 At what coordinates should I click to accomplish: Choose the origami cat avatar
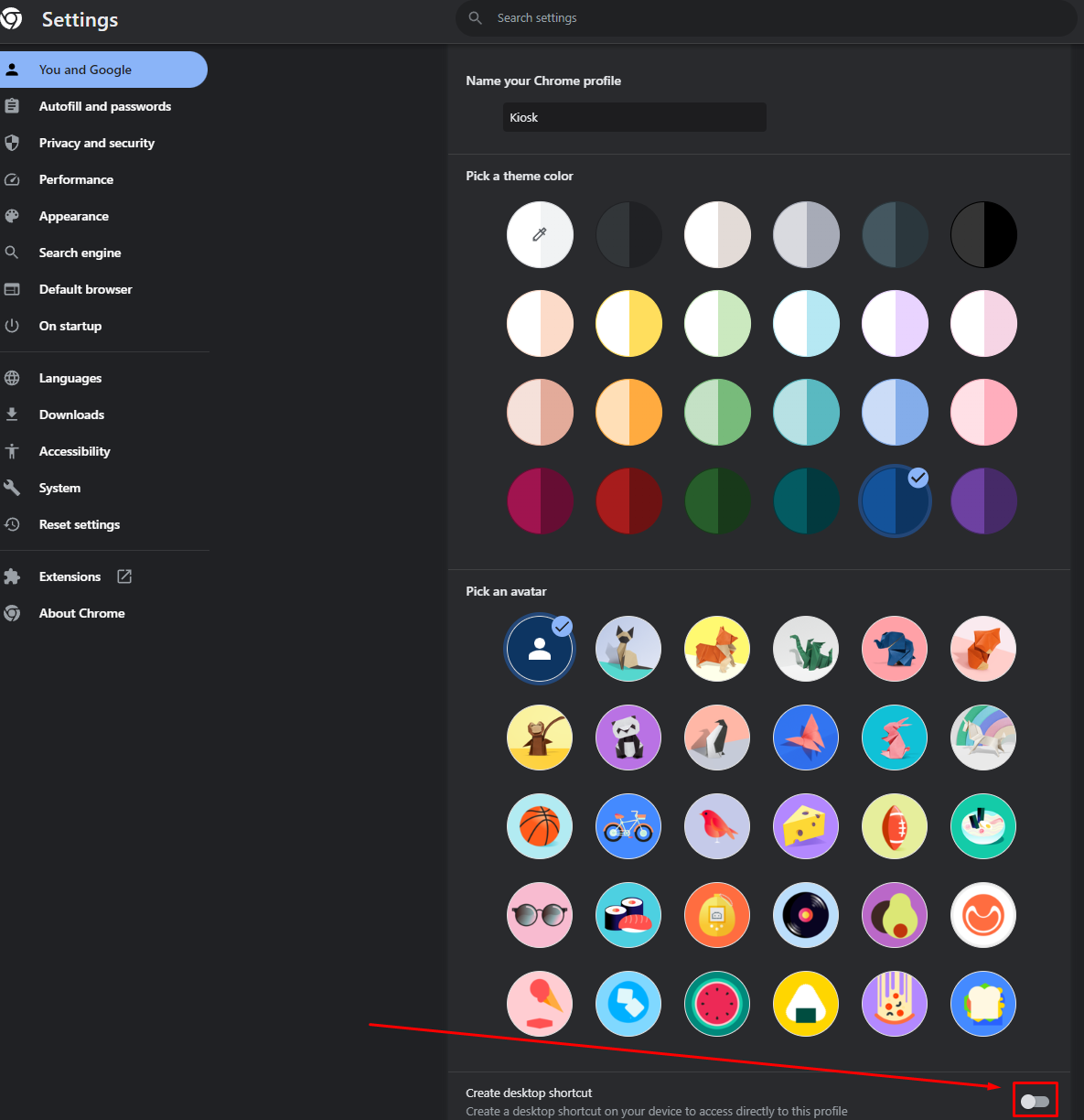point(629,650)
